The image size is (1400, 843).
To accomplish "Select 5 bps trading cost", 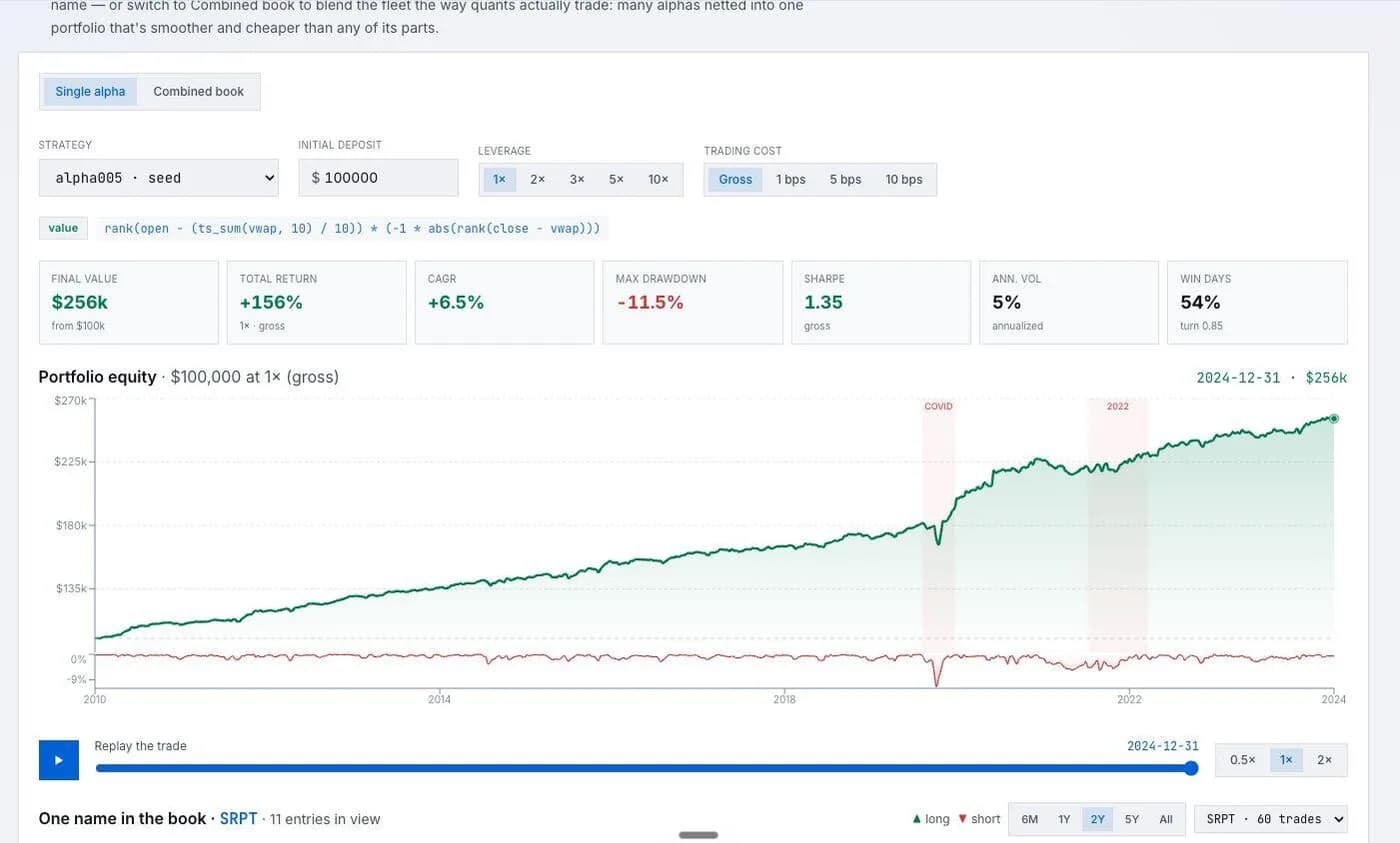I will [x=845, y=179].
